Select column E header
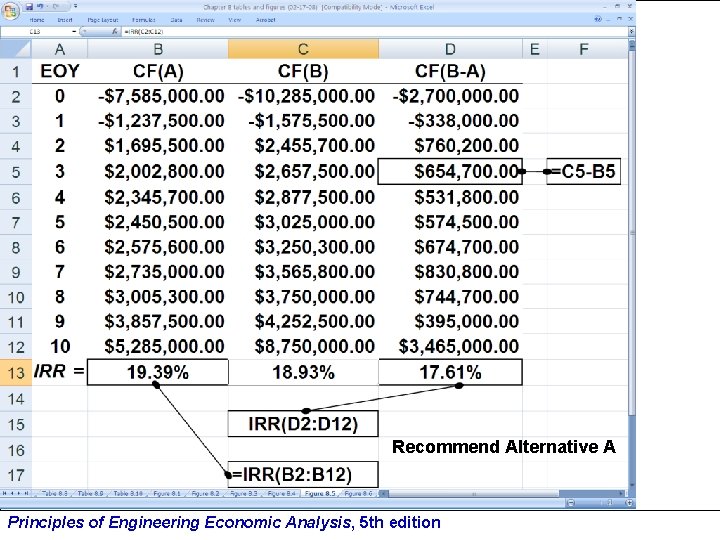Image resolution: width=720 pixels, height=540 pixels. tap(534, 49)
